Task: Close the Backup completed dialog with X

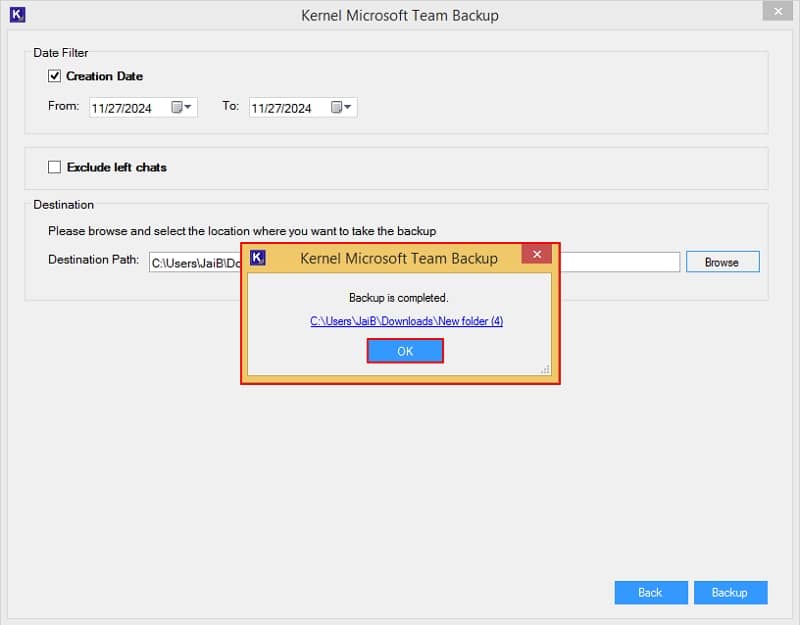Action: 536,256
